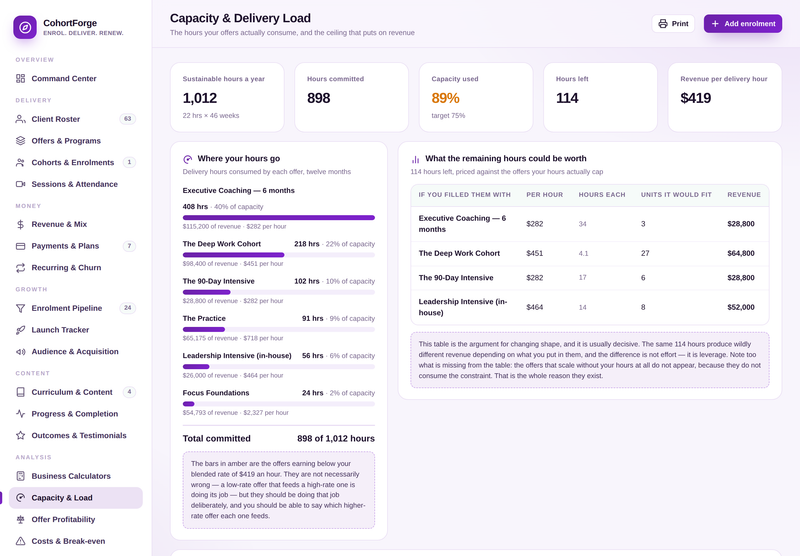Click the Leadership Intensive (in-house) table row name

coord(463,308)
